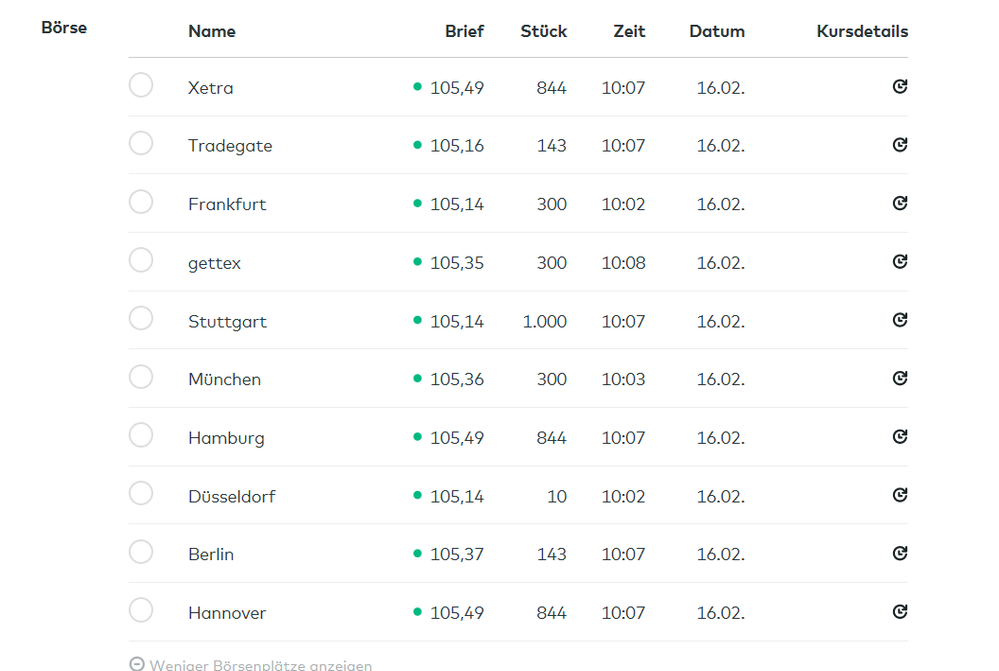The width and height of the screenshot is (999, 671).
Task: Choose Tradegate as the trading venue
Action: [141, 143]
